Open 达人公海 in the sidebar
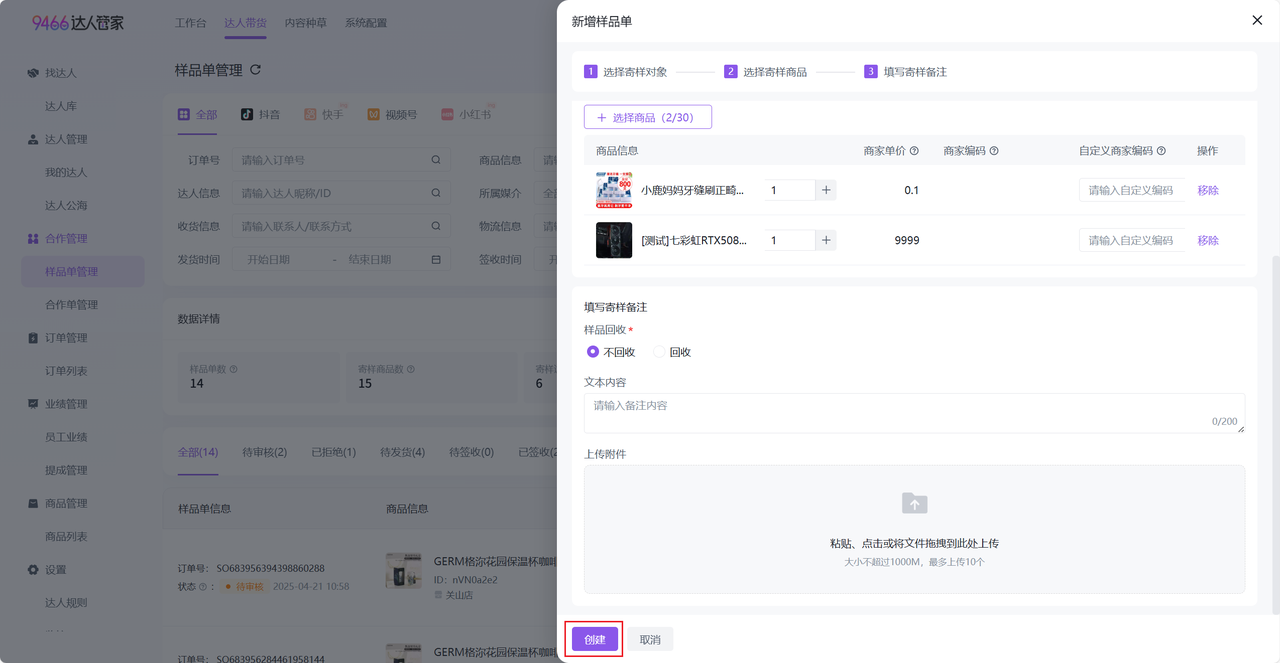 pos(66,205)
